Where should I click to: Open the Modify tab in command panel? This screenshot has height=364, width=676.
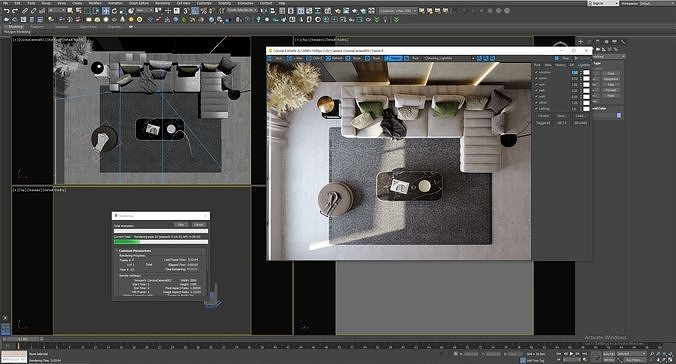(x=589, y=42)
